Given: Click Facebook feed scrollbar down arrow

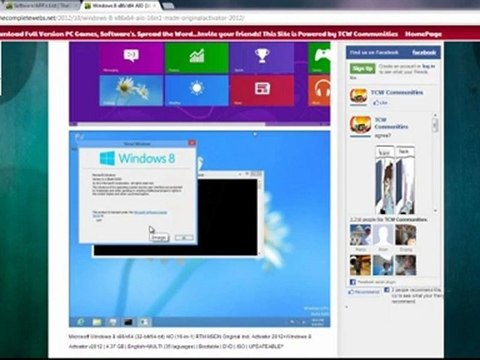Looking at the screenshot, I should pyautogui.click(x=435, y=211).
